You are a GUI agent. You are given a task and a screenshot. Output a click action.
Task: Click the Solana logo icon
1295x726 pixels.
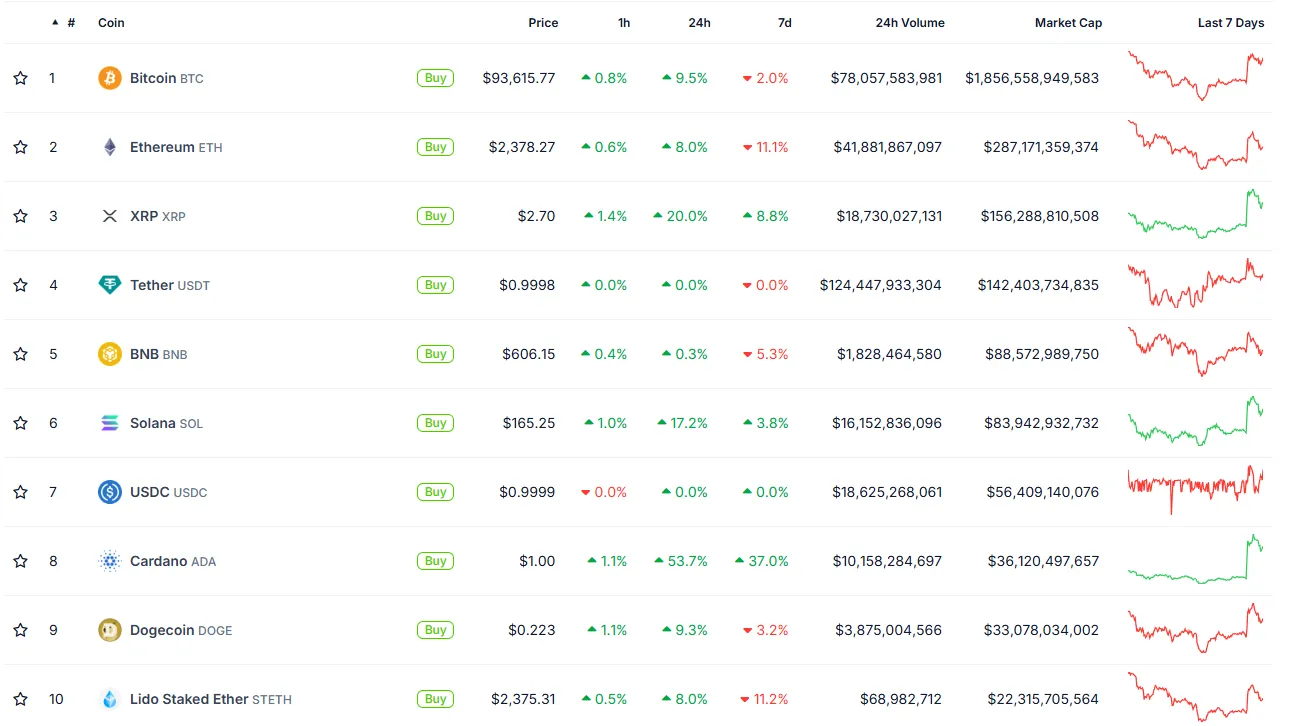(110, 423)
